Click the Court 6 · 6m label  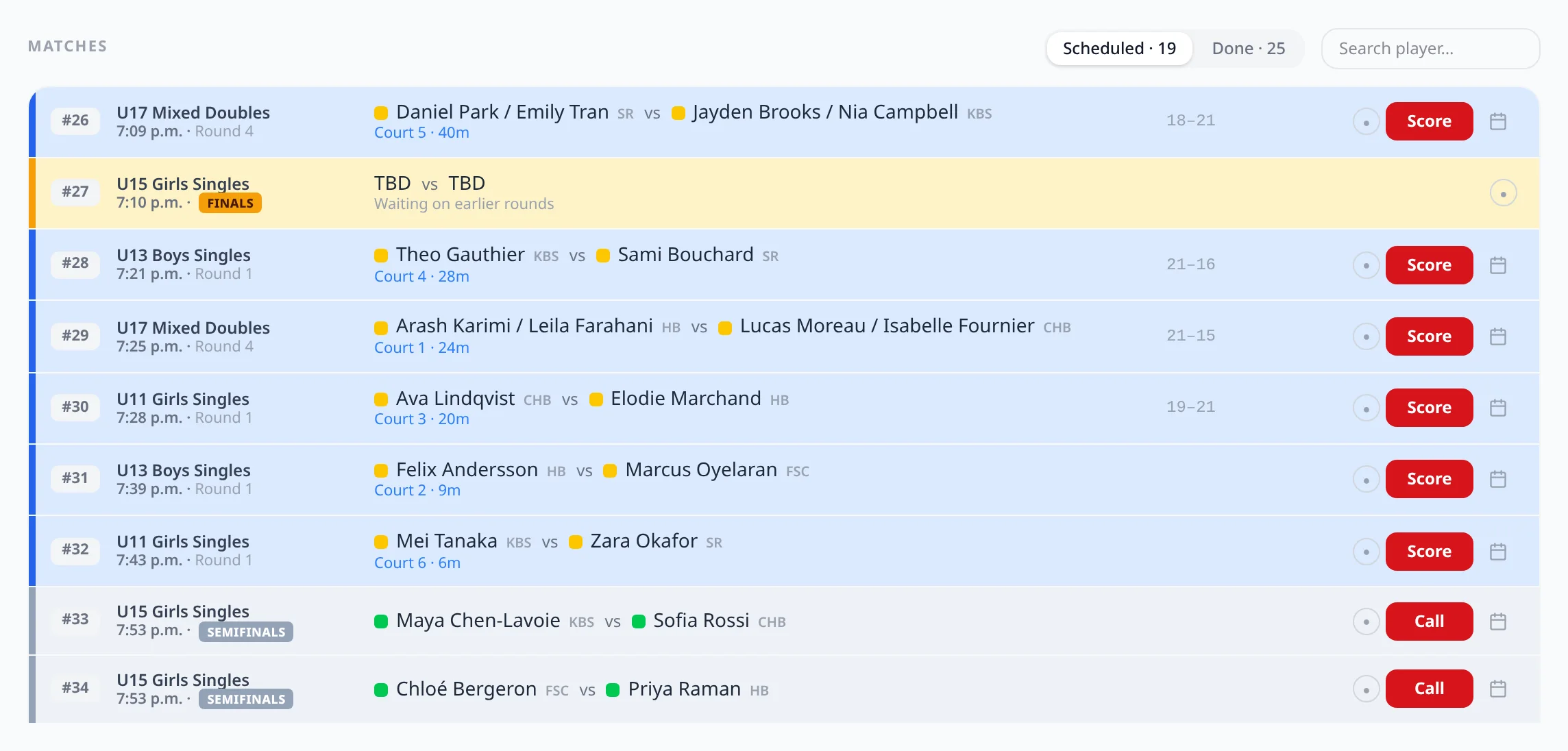tap(417, 563)
